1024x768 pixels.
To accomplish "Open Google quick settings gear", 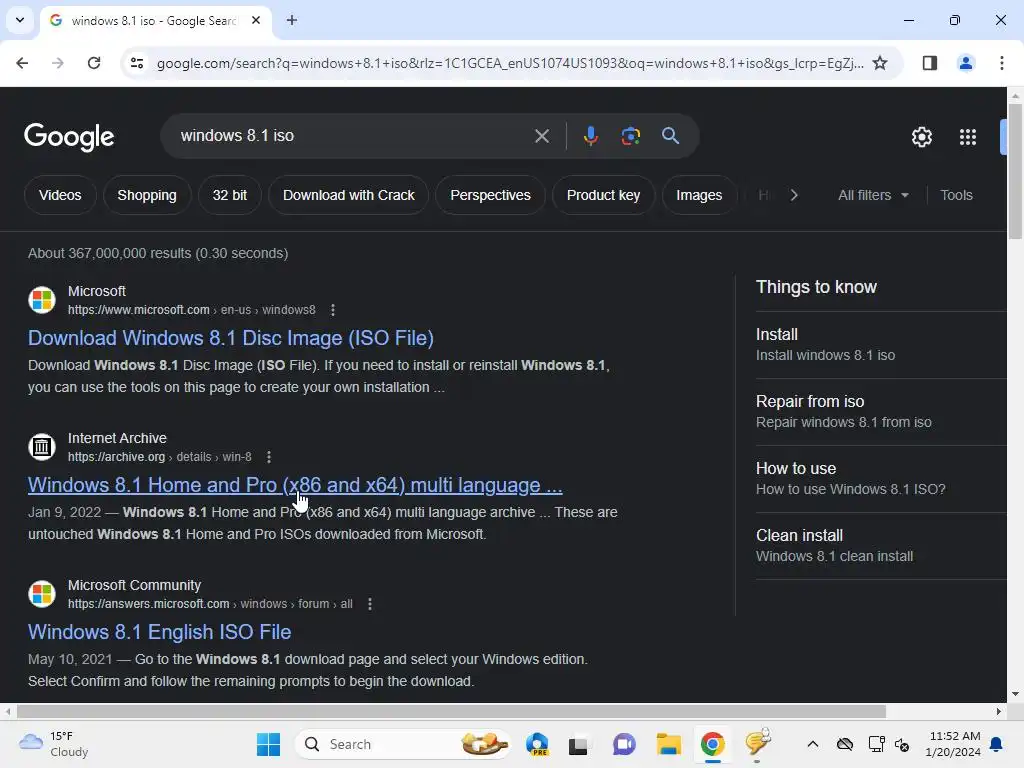I will 921,137.
